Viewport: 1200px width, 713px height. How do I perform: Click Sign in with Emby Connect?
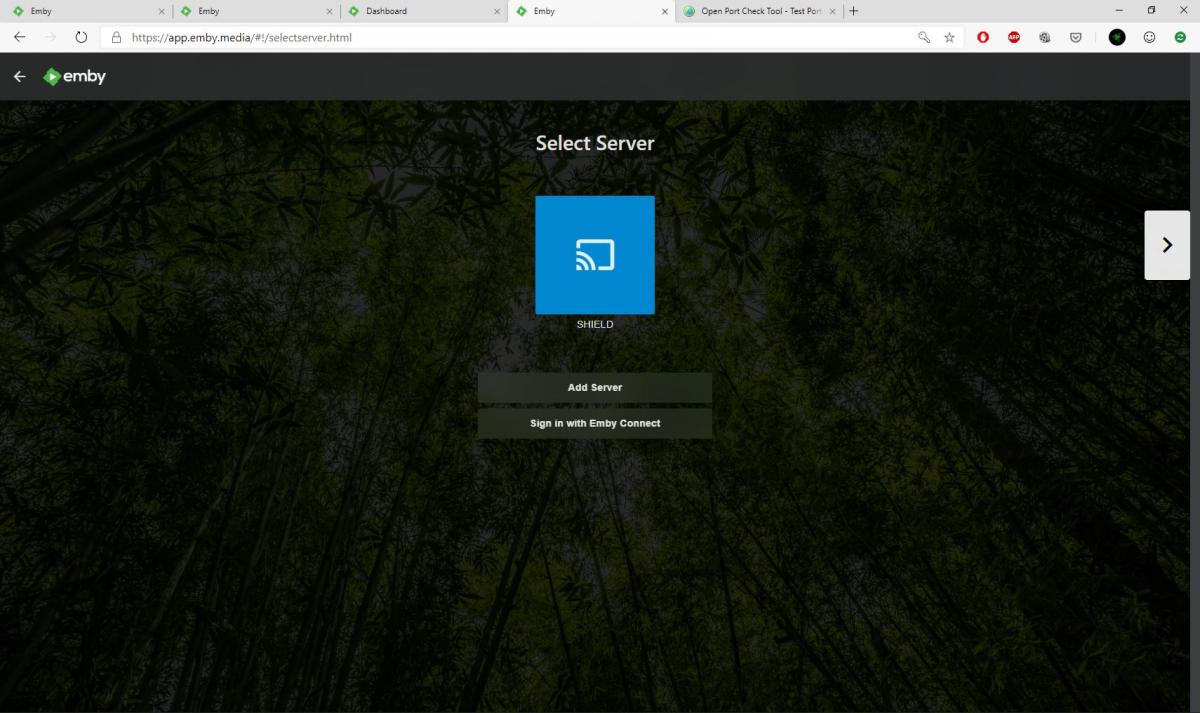coord(595,424)
